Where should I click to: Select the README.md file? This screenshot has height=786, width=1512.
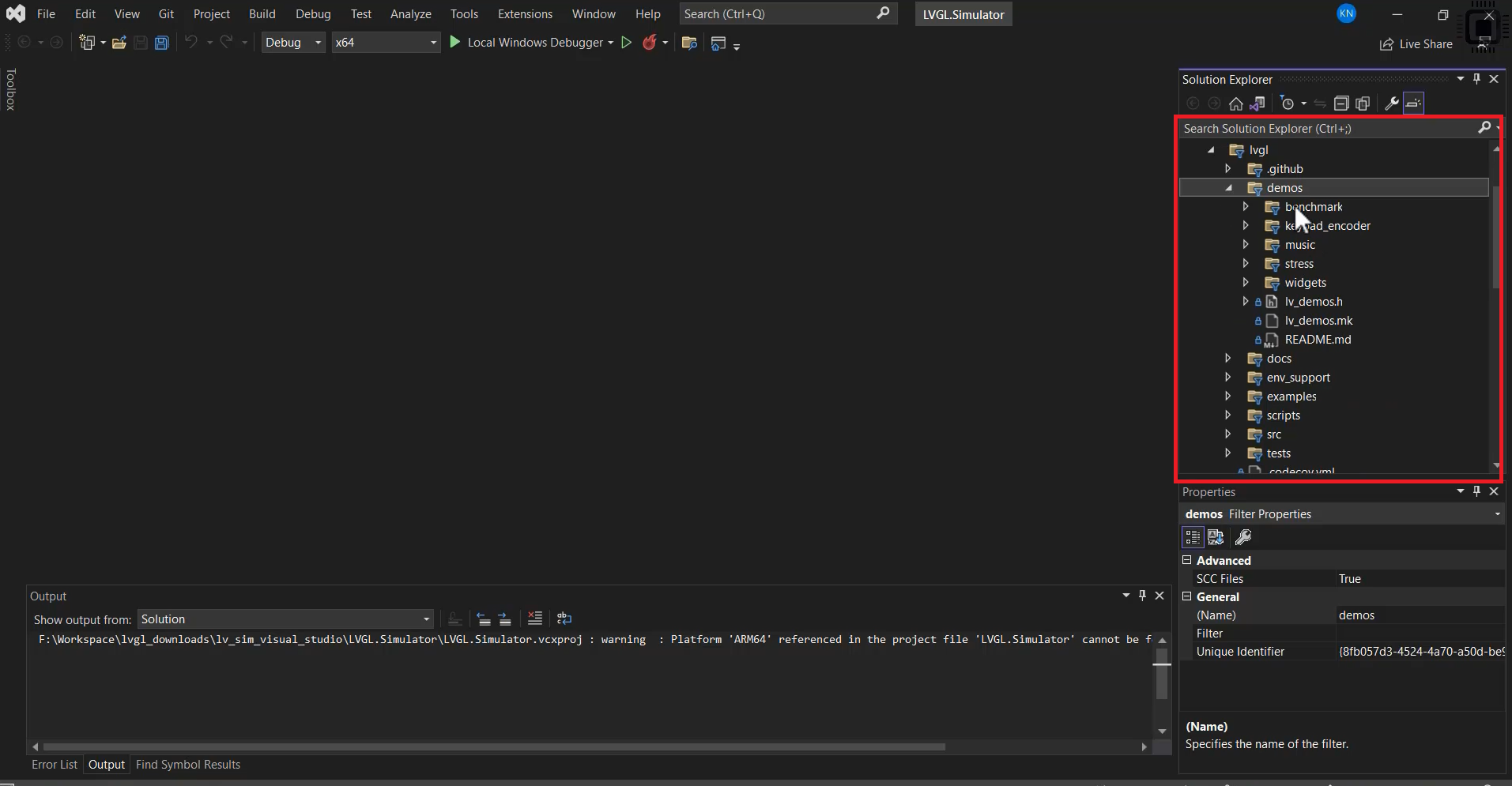1318,340
